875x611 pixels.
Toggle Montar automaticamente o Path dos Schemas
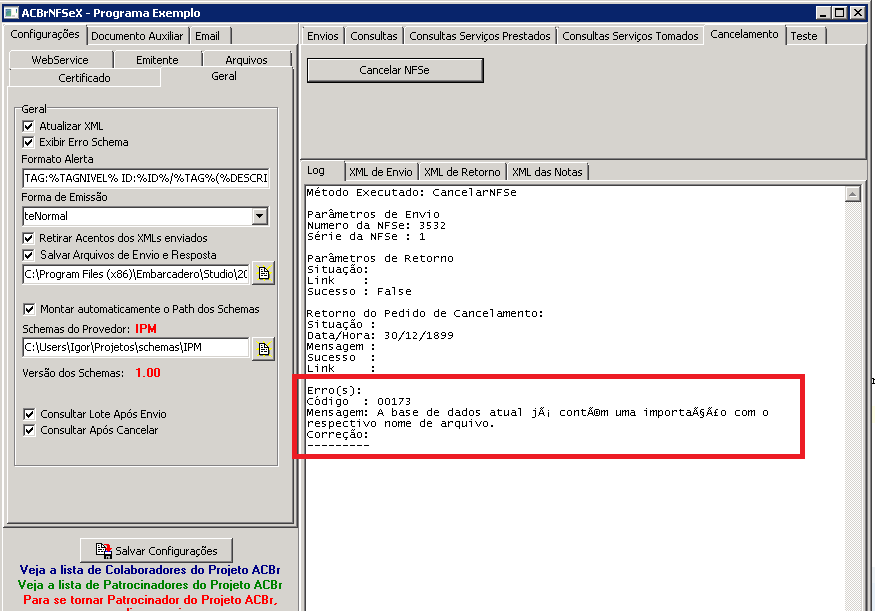pyautogui.click(x=28, y=309)
